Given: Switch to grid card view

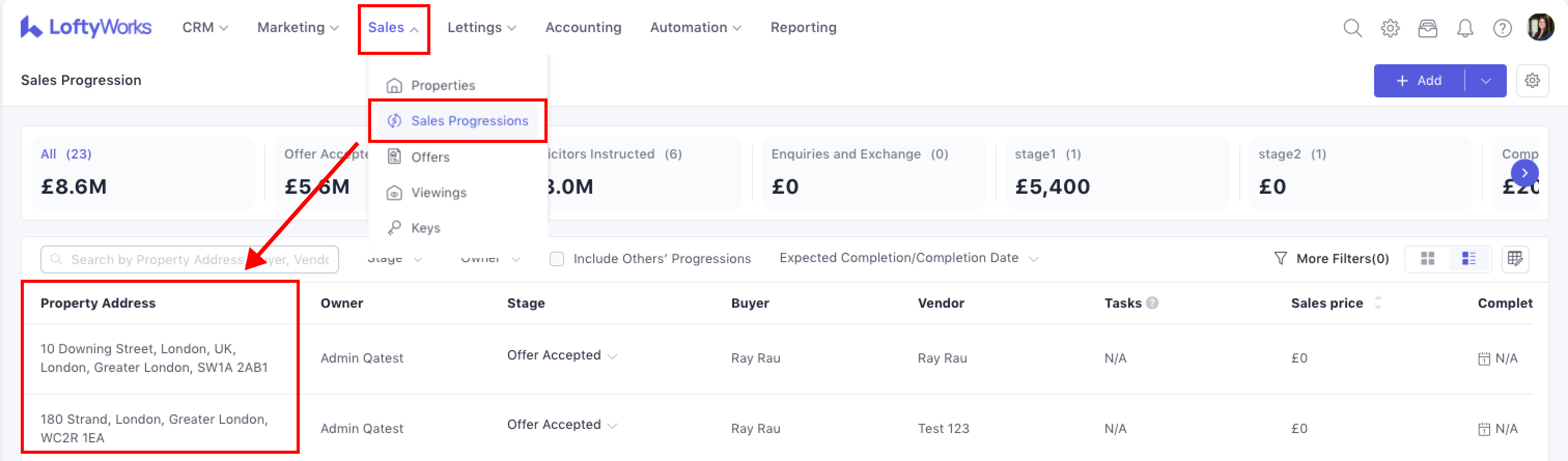Looking at the screenshot, I should pos(1427,258).
